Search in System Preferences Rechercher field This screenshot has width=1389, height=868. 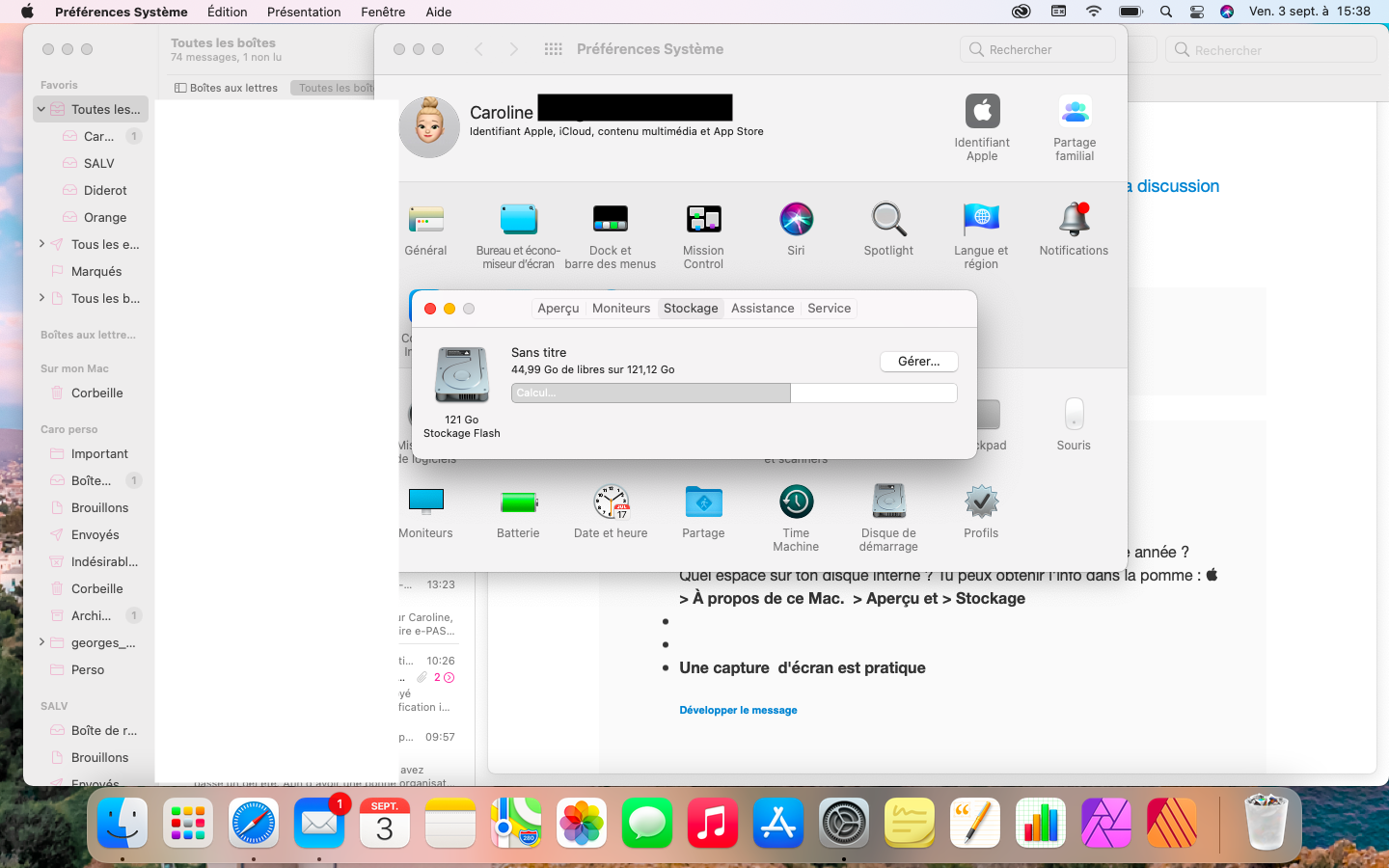click(1038, 49)
